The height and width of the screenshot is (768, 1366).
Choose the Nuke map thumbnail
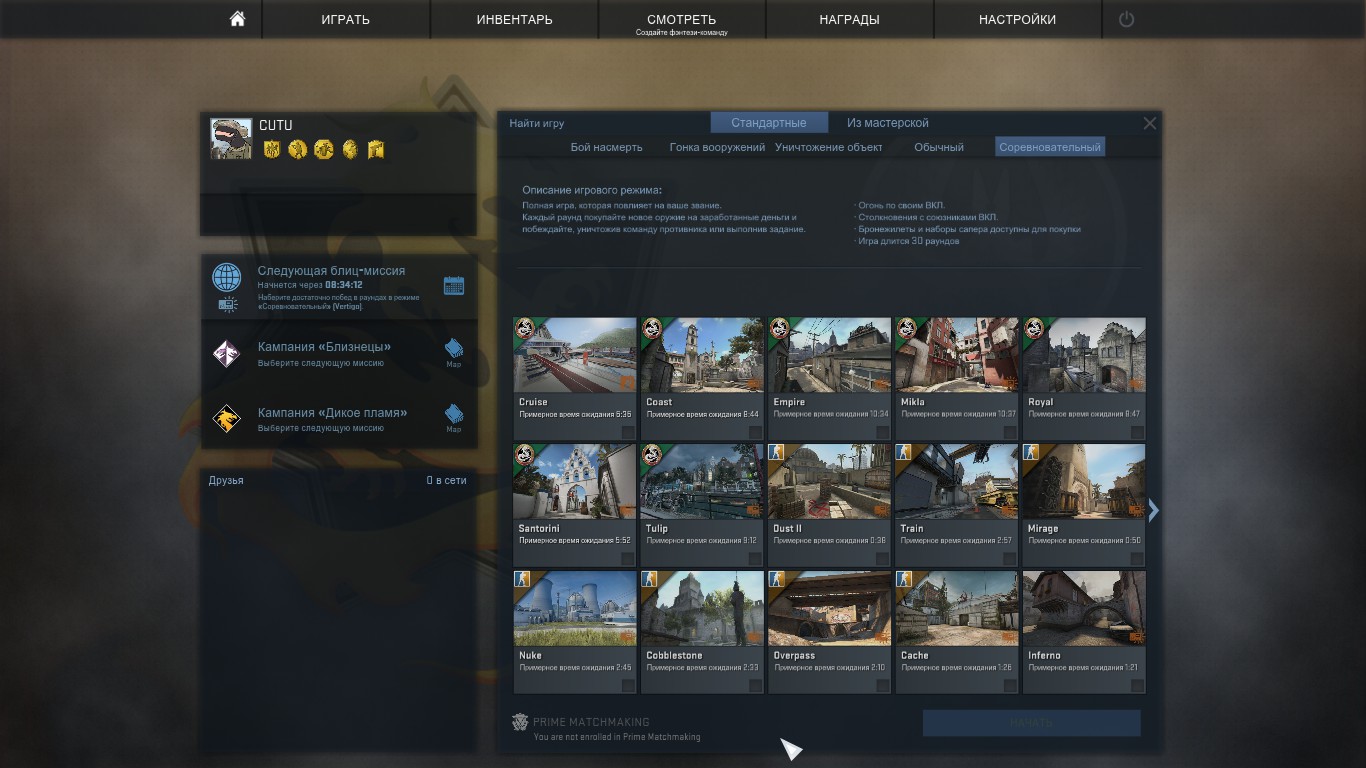click(575, 609)
